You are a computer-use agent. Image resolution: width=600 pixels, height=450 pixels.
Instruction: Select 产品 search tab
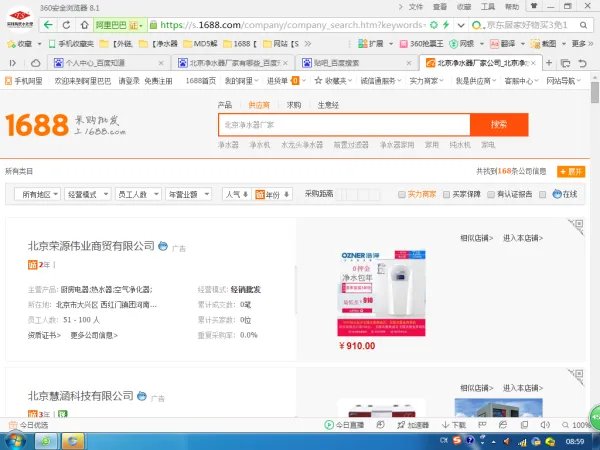[x=225, y=105]
